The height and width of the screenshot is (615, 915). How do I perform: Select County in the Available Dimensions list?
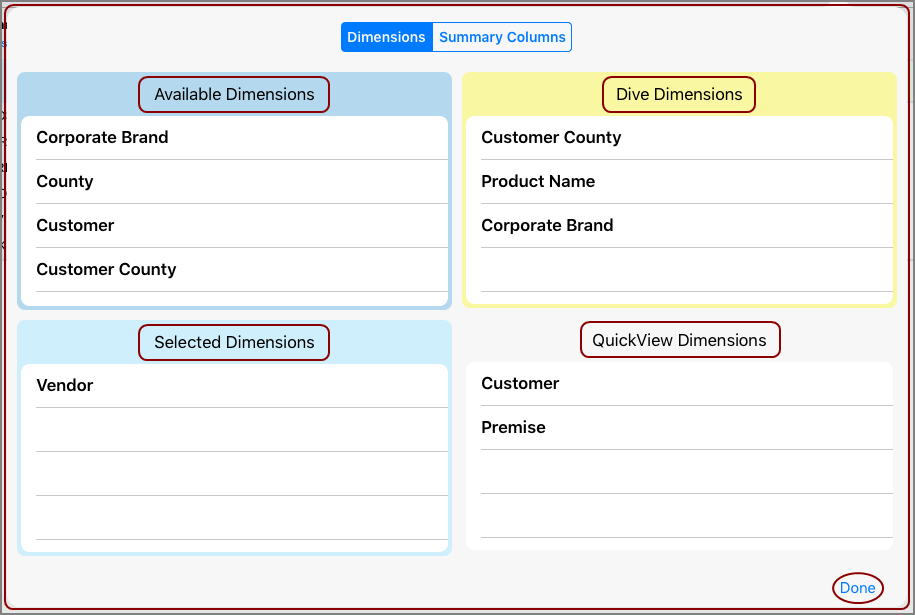point(64,181)
